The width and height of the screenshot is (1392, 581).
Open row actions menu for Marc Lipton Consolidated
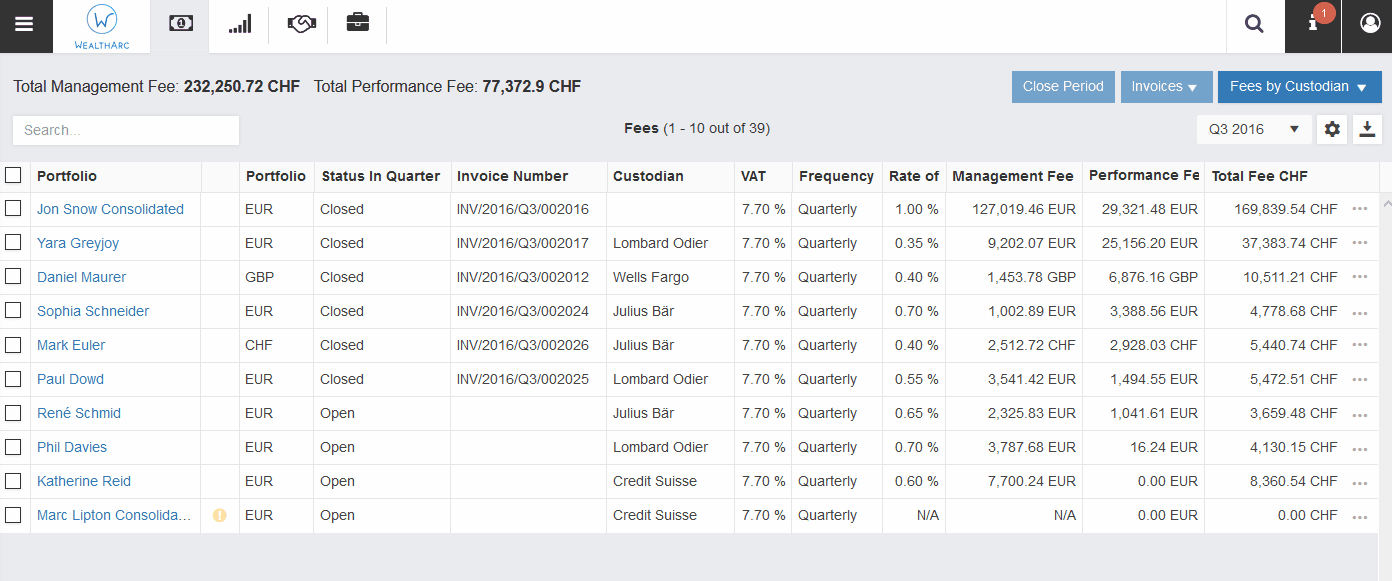pyautogui.click(x=1359, y=517)
